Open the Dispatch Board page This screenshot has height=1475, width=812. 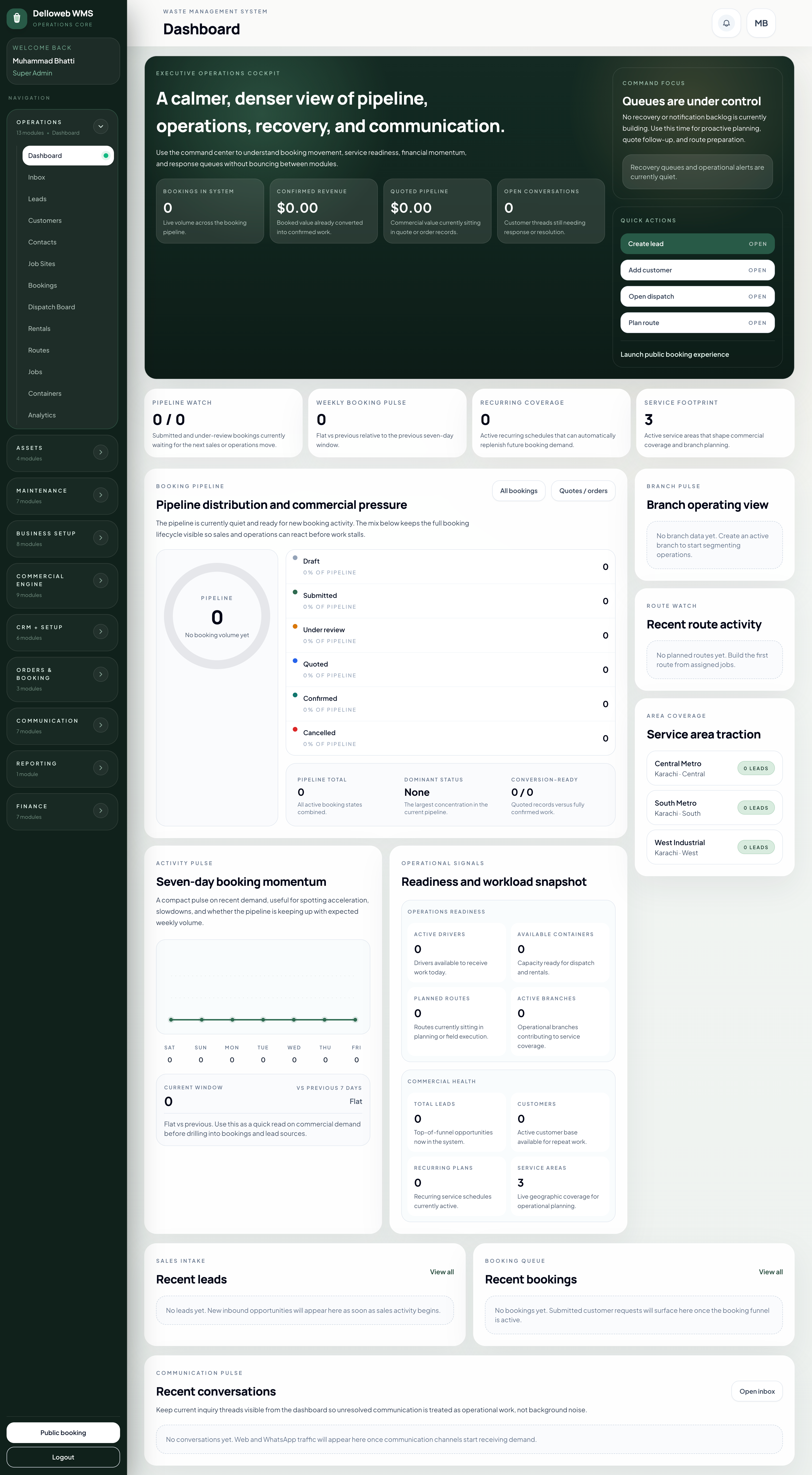click(x=68, y=307)
